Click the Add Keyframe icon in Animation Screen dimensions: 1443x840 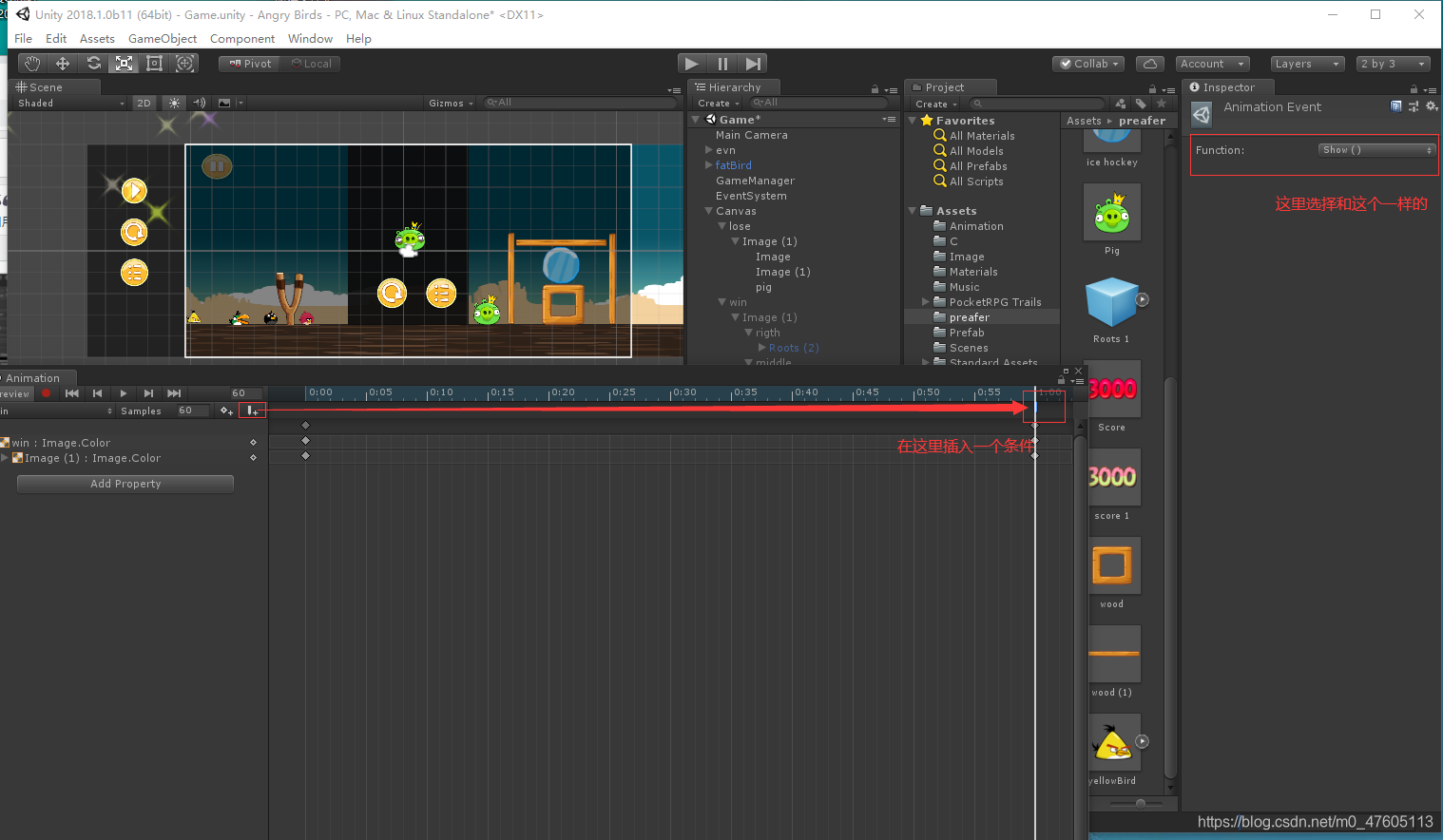click(x=226, y=410)
